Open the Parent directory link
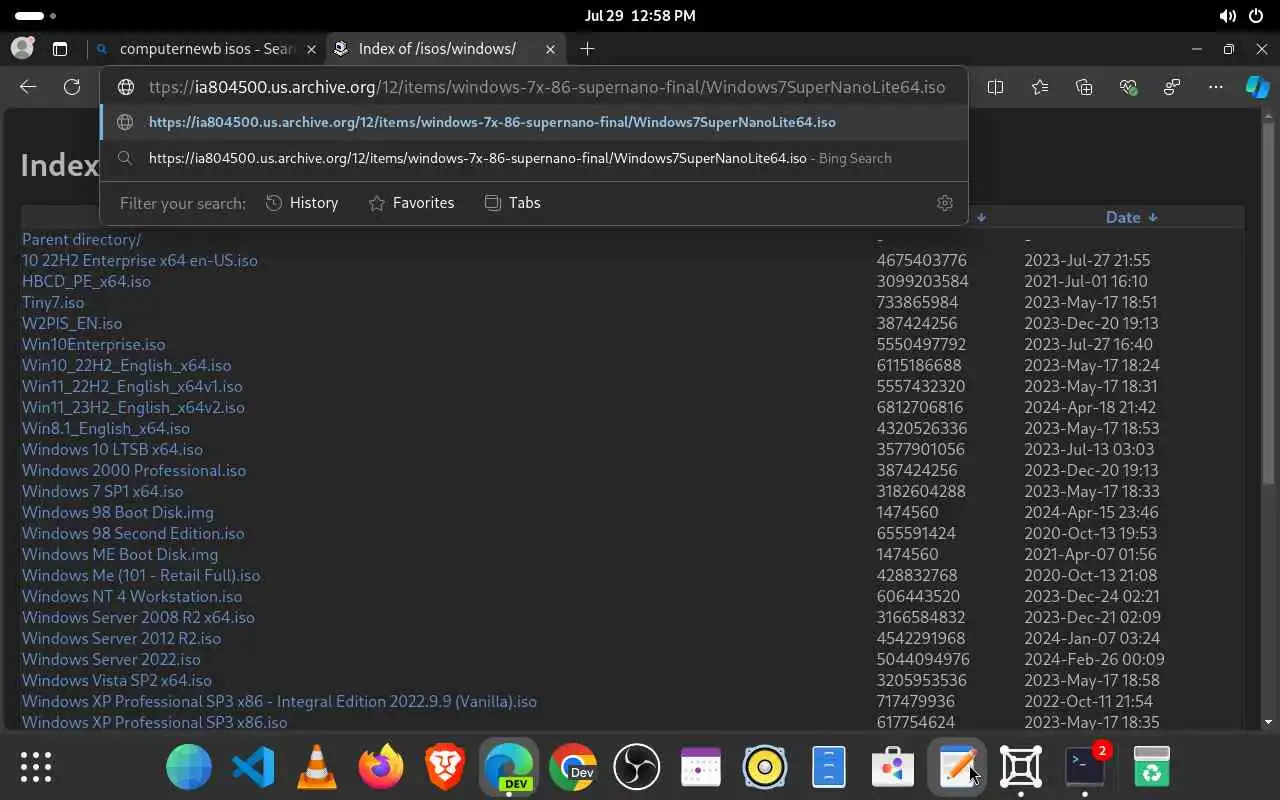 (x=81, y=239)
